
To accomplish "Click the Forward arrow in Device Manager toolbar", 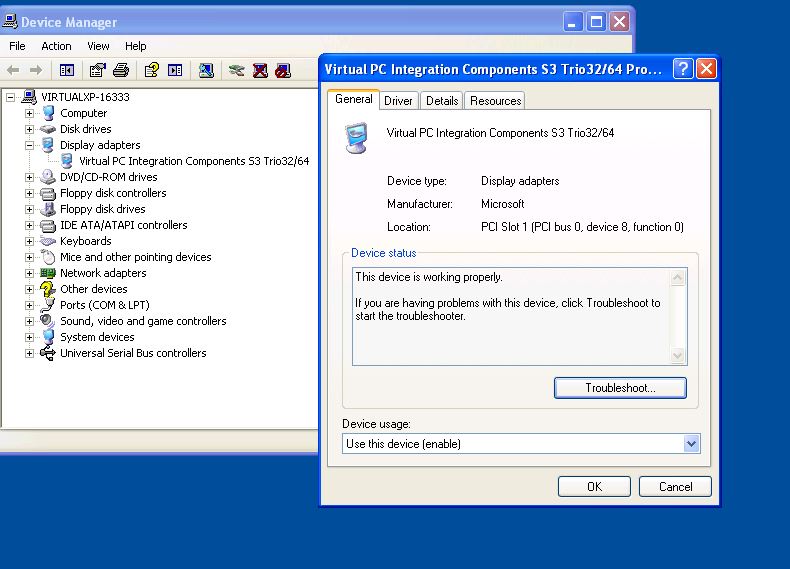I will (x=36, y=70).
